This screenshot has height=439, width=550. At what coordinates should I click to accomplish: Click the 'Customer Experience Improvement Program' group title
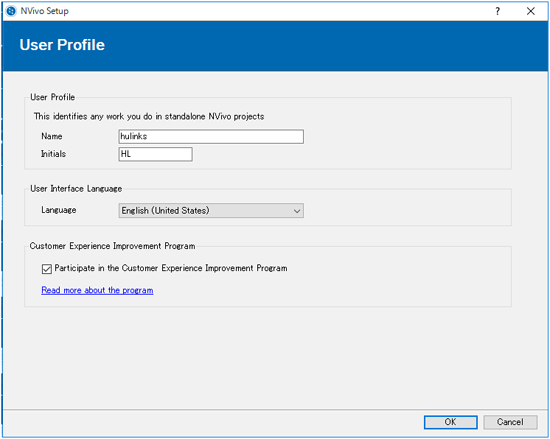(112, 246)
